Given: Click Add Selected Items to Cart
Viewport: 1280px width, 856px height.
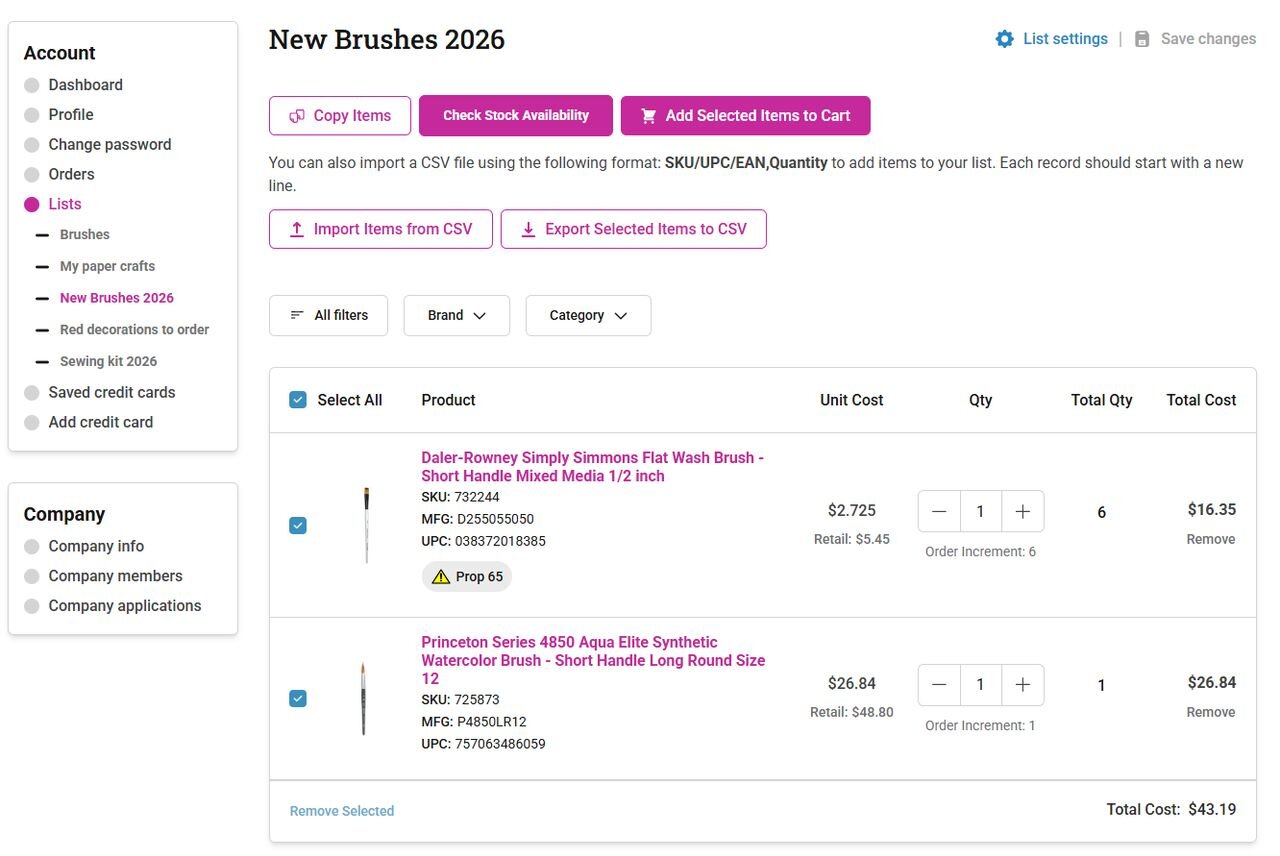Looking at the screenshot, I should pyautogui.click(x=746, y=116).
